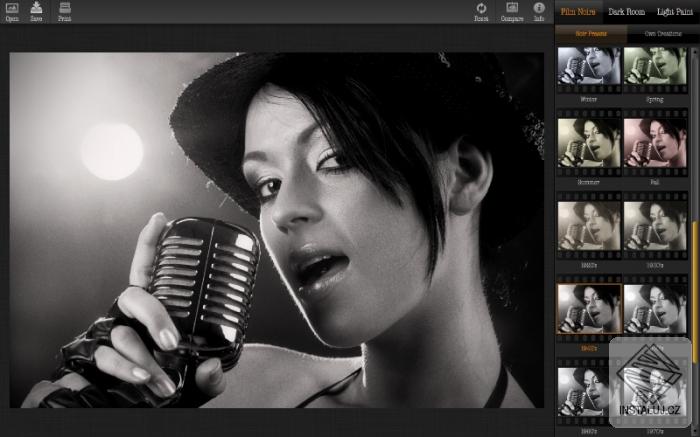Apply the Winter preset thumbnail
The width and height of the screenshot is (700, 437).
pos(589,66)
